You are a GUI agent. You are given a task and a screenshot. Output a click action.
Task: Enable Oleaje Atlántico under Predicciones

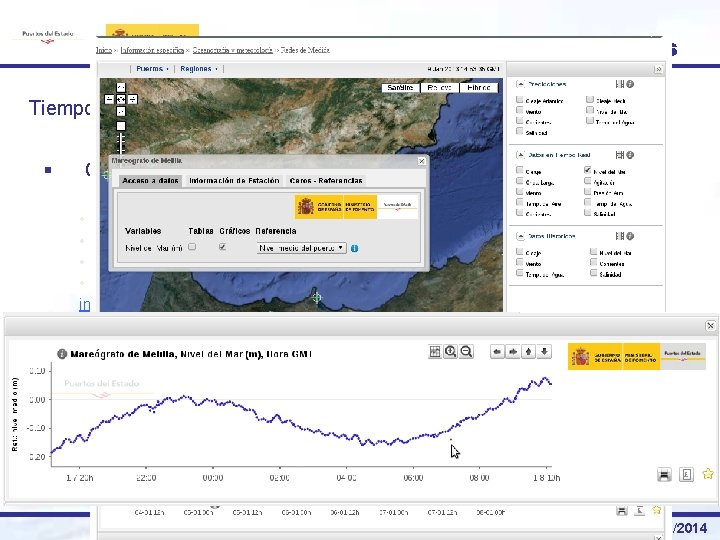[x=519, y=99]
